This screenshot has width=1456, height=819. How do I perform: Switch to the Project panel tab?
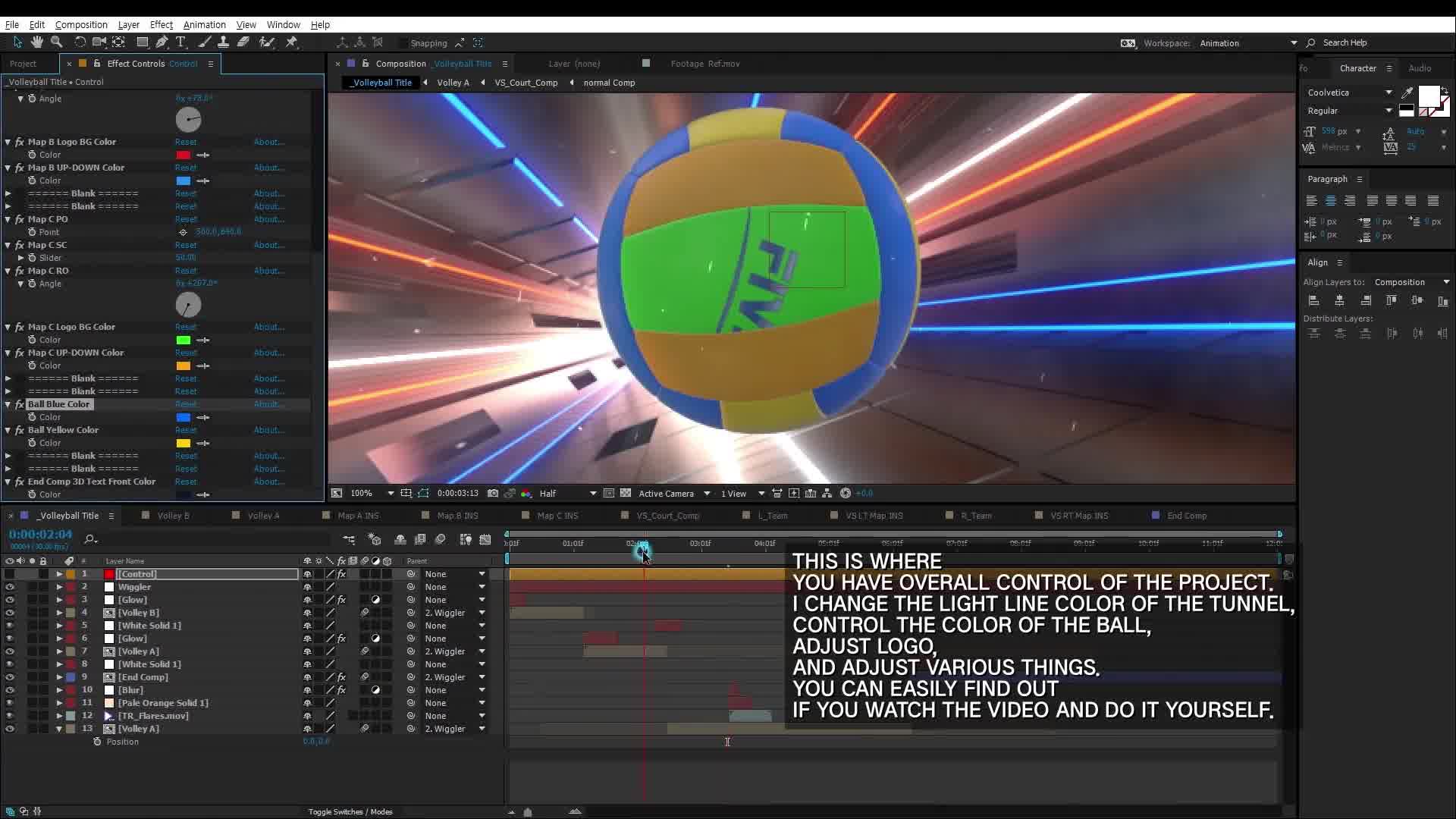point(23,64)
